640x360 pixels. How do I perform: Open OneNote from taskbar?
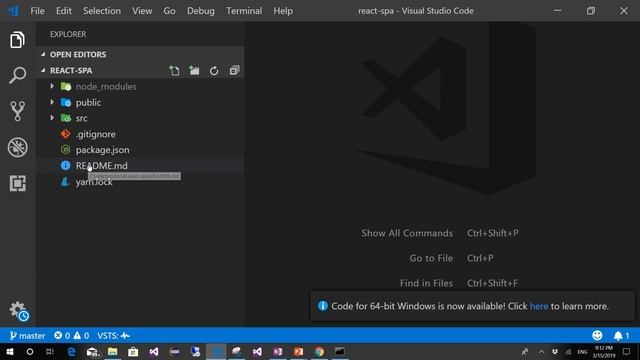coord(278,351)
